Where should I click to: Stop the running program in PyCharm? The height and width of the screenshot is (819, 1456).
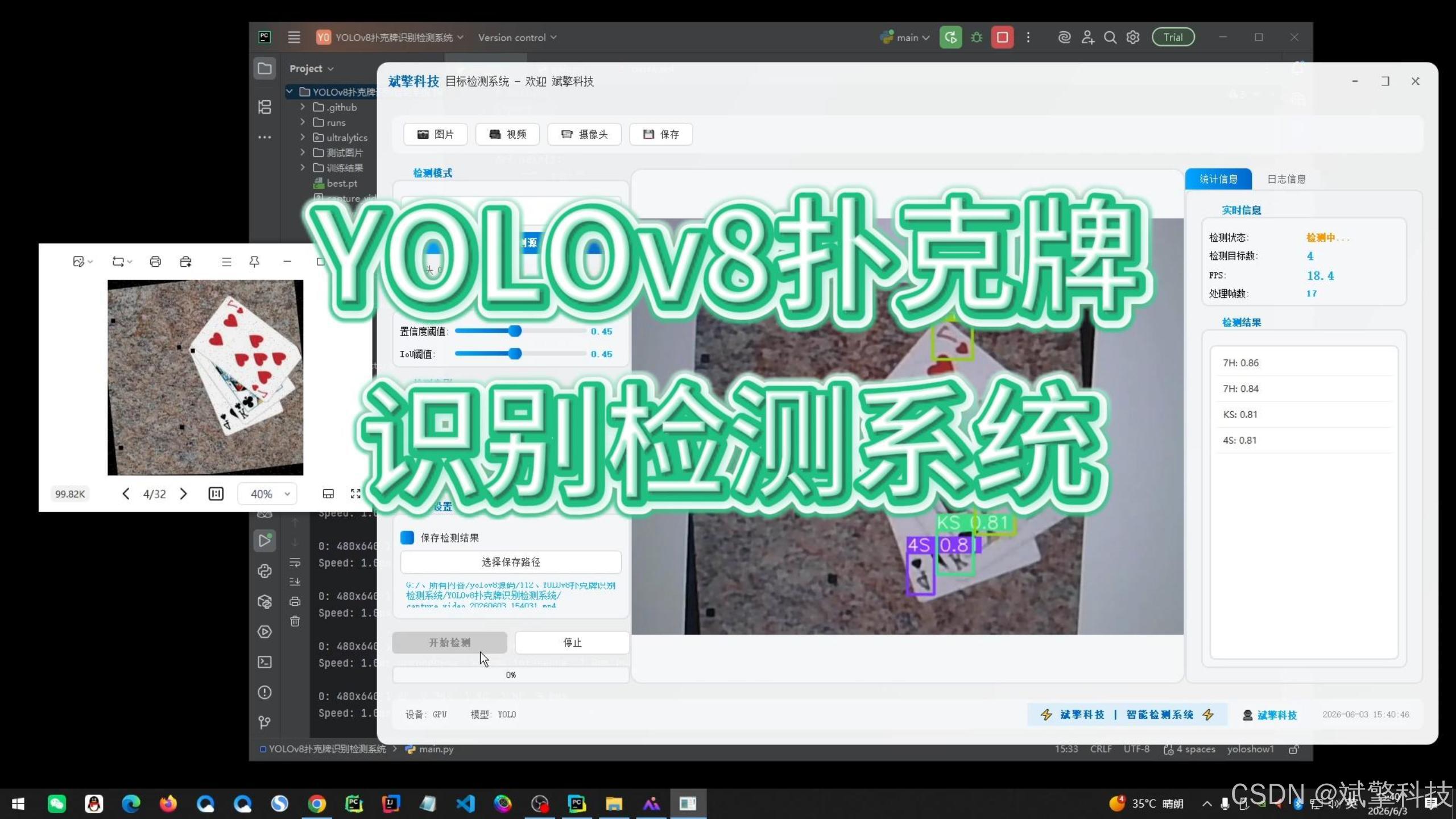tap(1002, 38)
